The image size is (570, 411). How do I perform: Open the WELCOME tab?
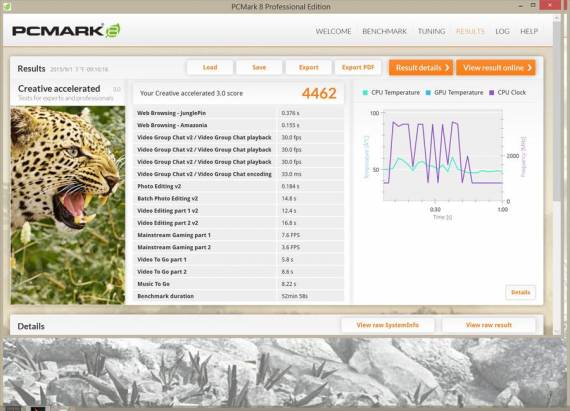click(333, 32)
